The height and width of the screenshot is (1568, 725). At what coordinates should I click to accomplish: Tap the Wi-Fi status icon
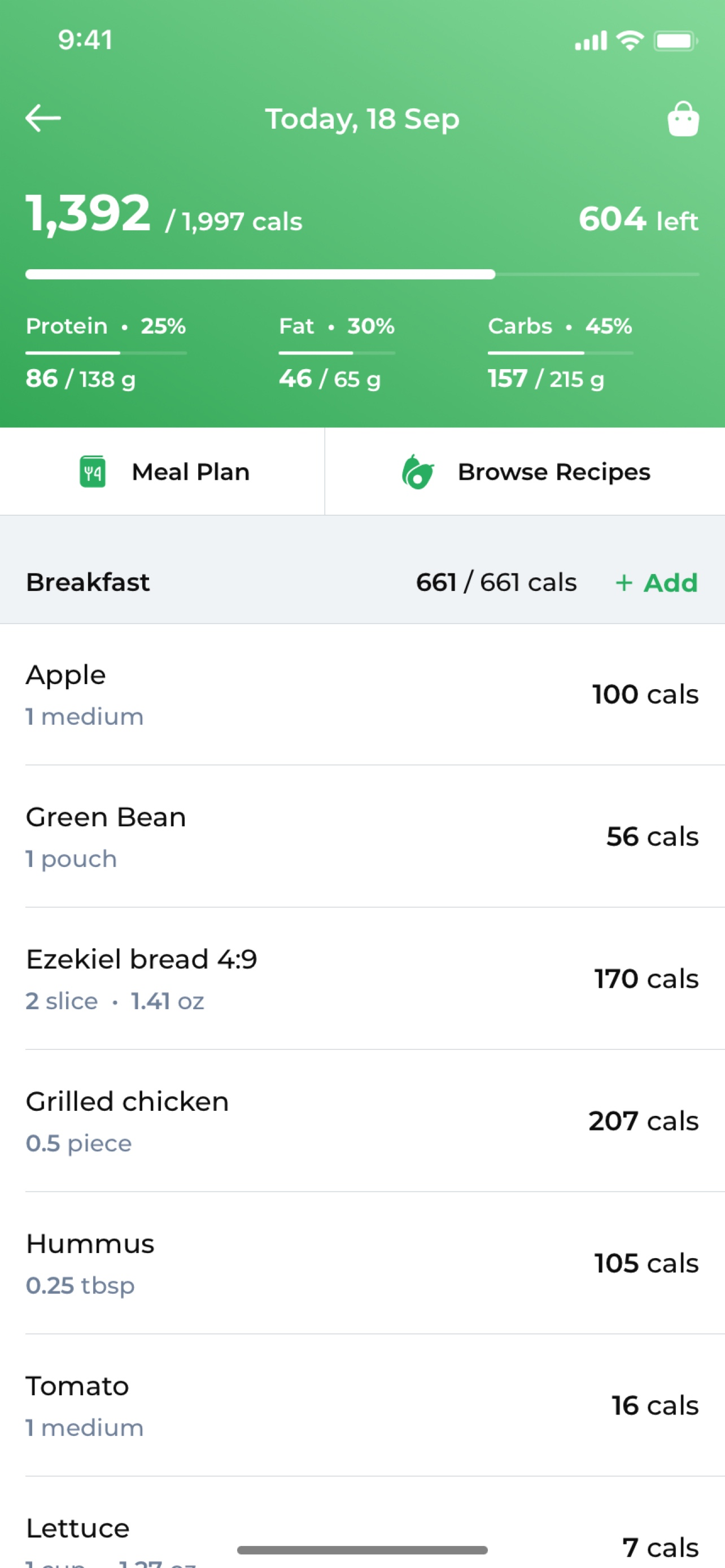630,41
